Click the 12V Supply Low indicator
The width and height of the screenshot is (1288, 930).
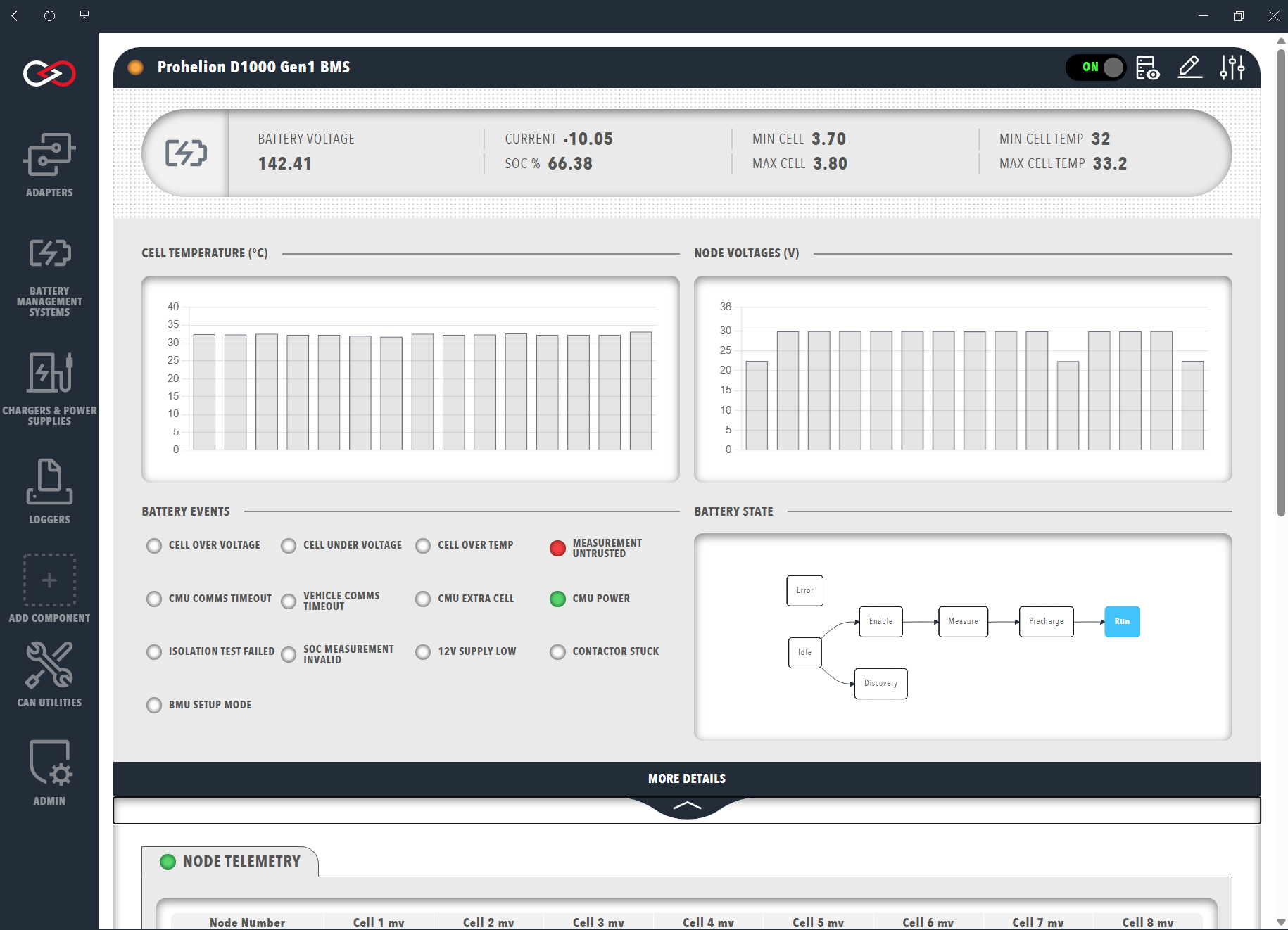(423, 652)
